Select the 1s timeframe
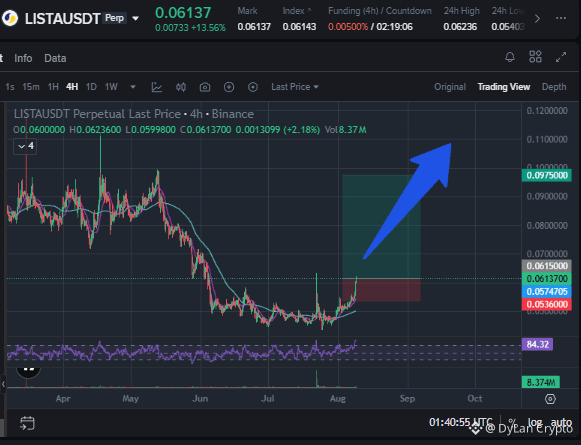 click(x=10, y=87)
